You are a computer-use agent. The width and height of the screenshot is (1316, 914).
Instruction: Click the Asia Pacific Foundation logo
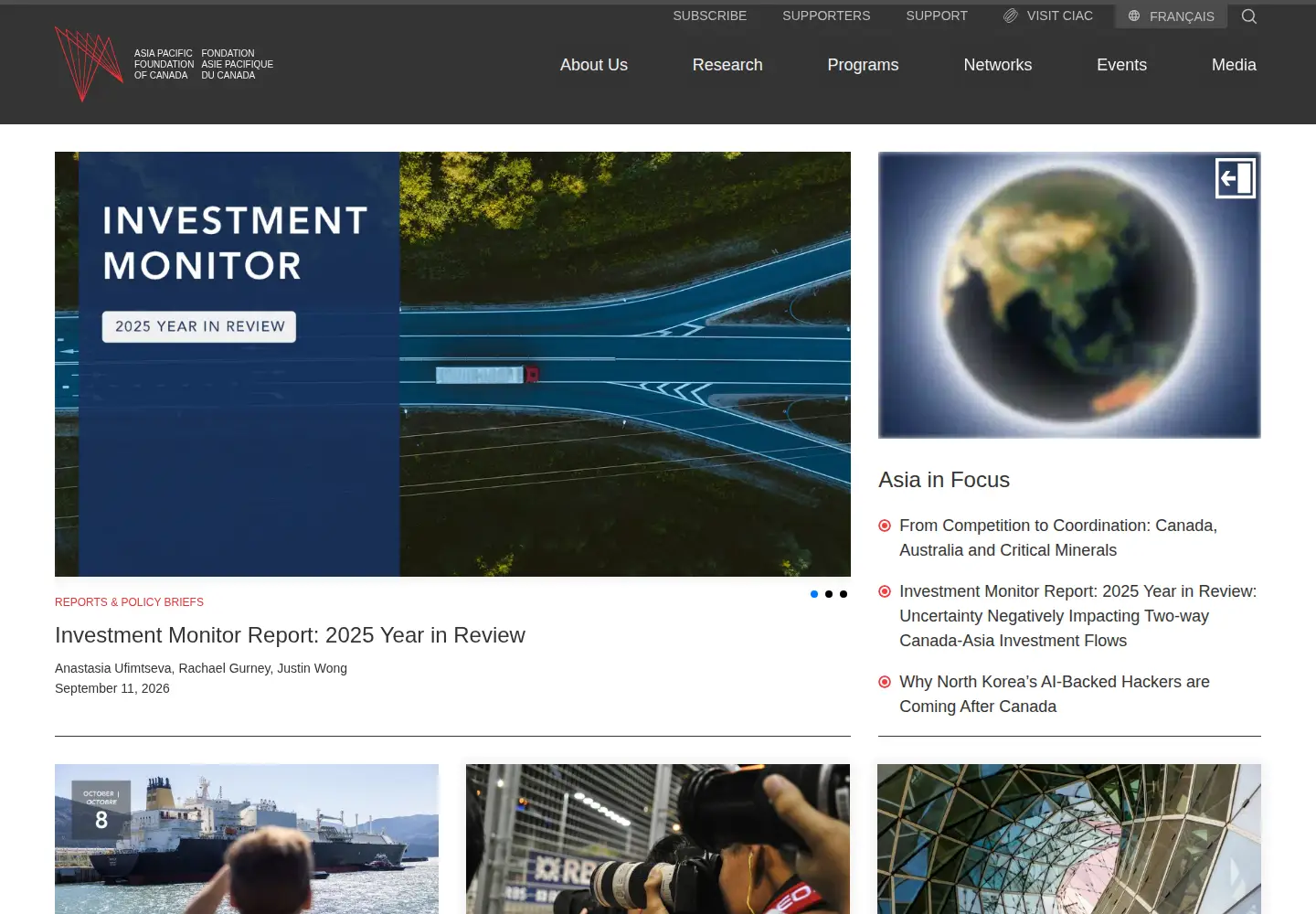(x=164, y=64)
